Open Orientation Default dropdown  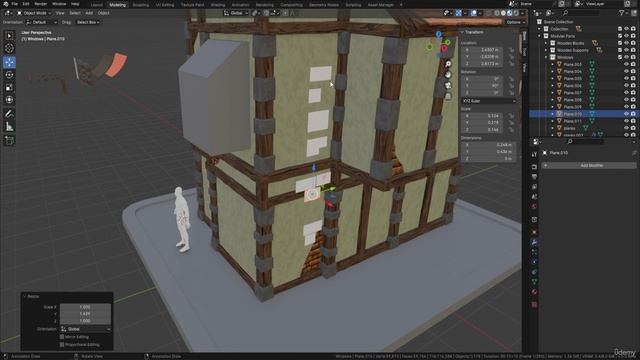pos(42,22)
